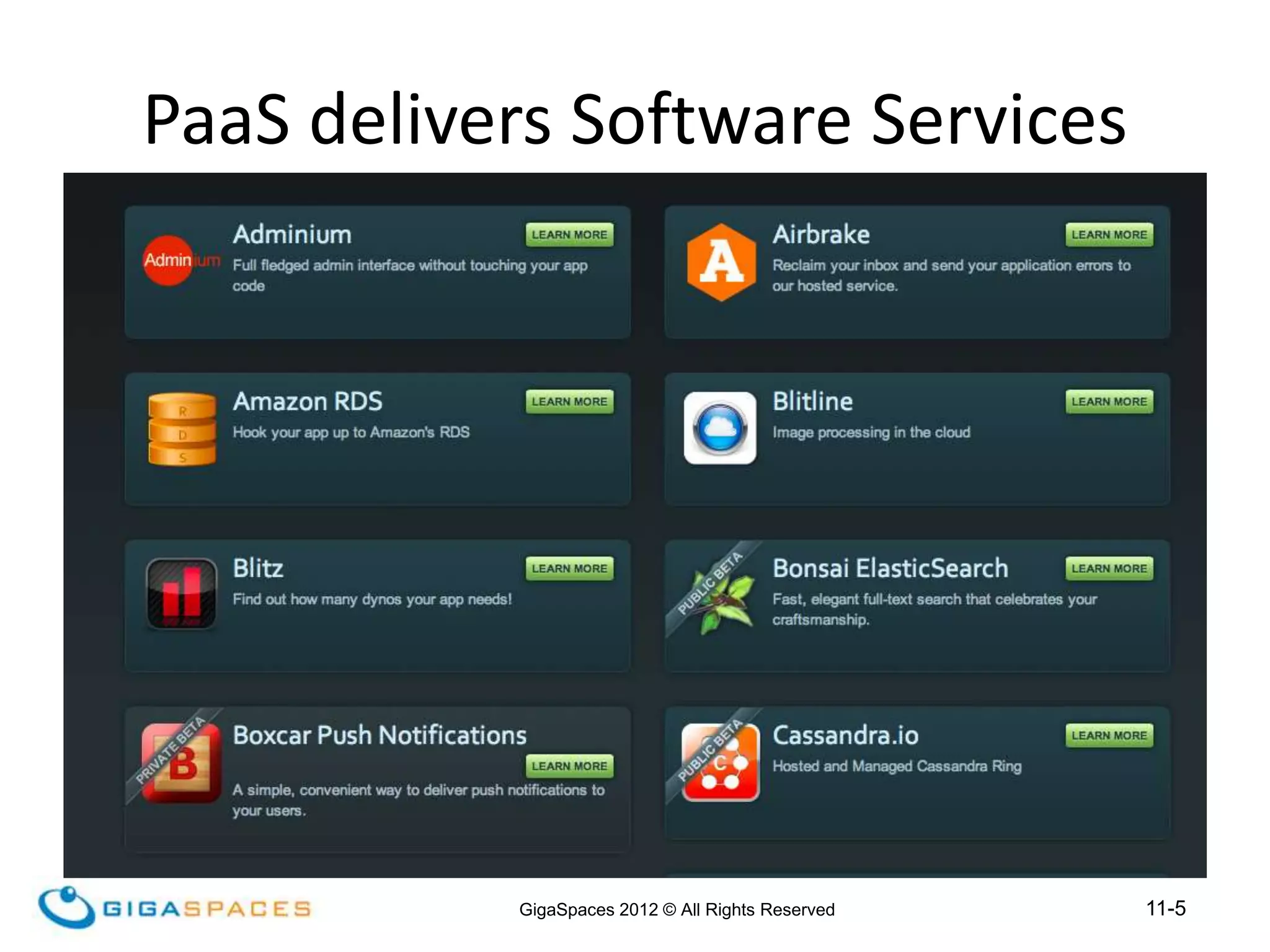Click the Amazon RDS database stack icon
1270x952 pixels.
[x=182, y=429]
